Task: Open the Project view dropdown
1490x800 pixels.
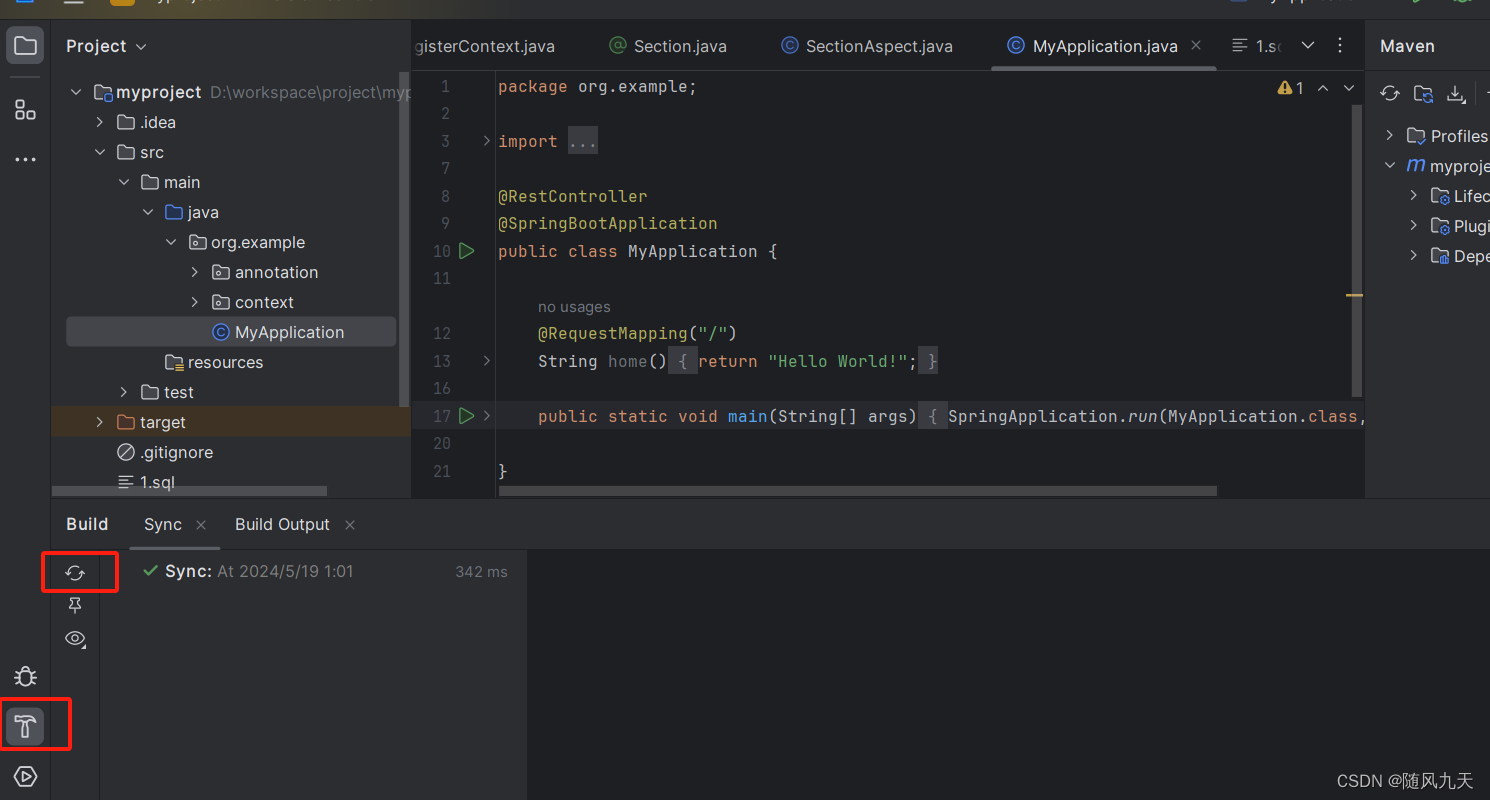Action: [106, 46]
